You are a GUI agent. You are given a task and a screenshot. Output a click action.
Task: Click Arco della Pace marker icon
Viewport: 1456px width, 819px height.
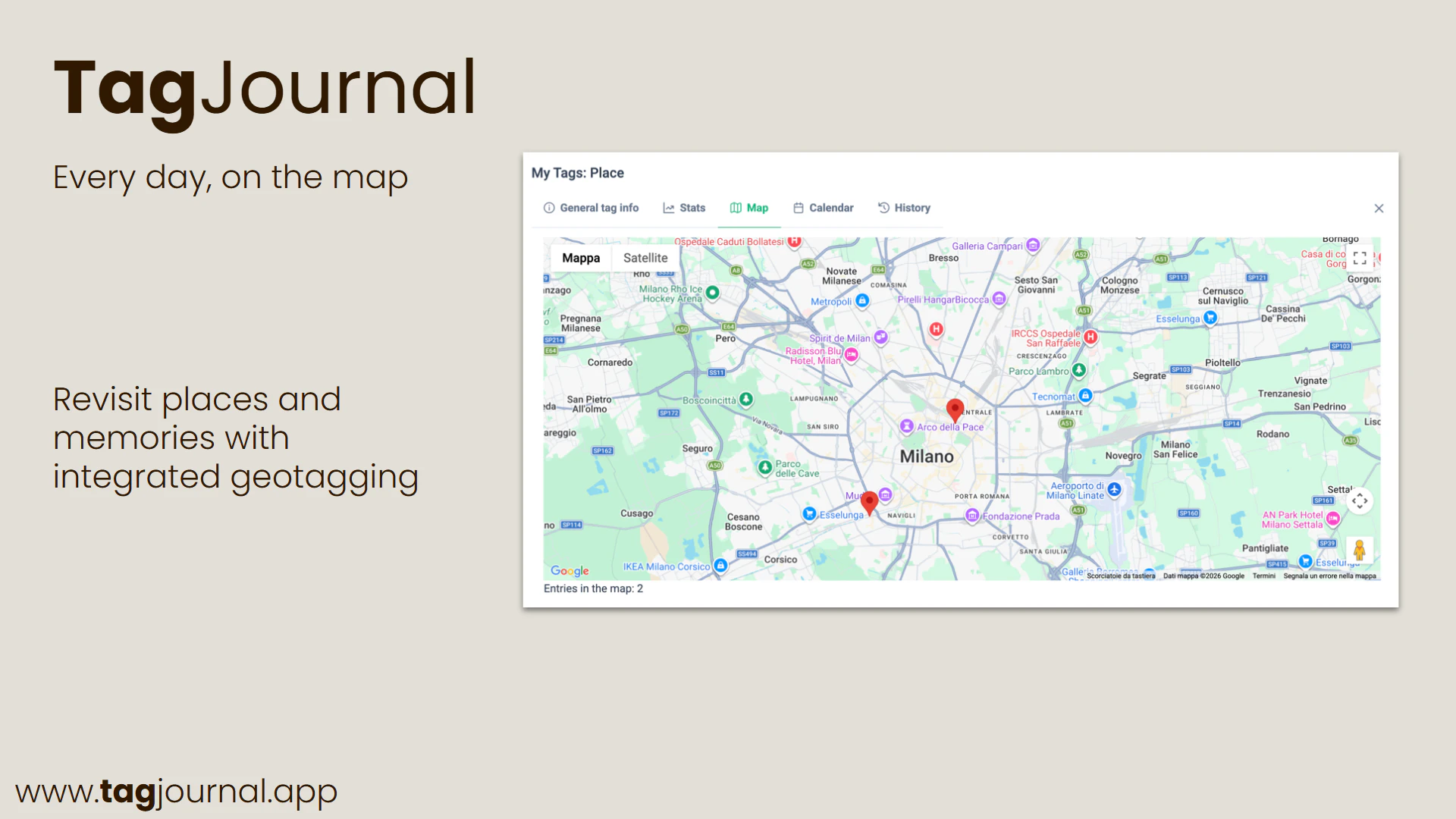point(906,426)
